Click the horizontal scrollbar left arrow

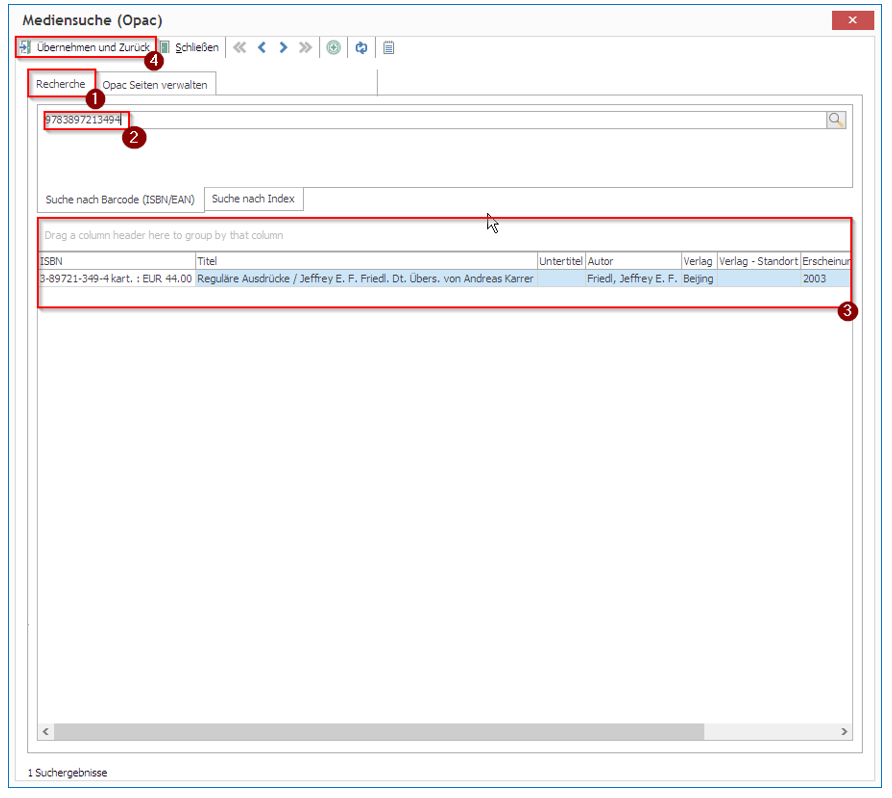(x=46, y=731)
